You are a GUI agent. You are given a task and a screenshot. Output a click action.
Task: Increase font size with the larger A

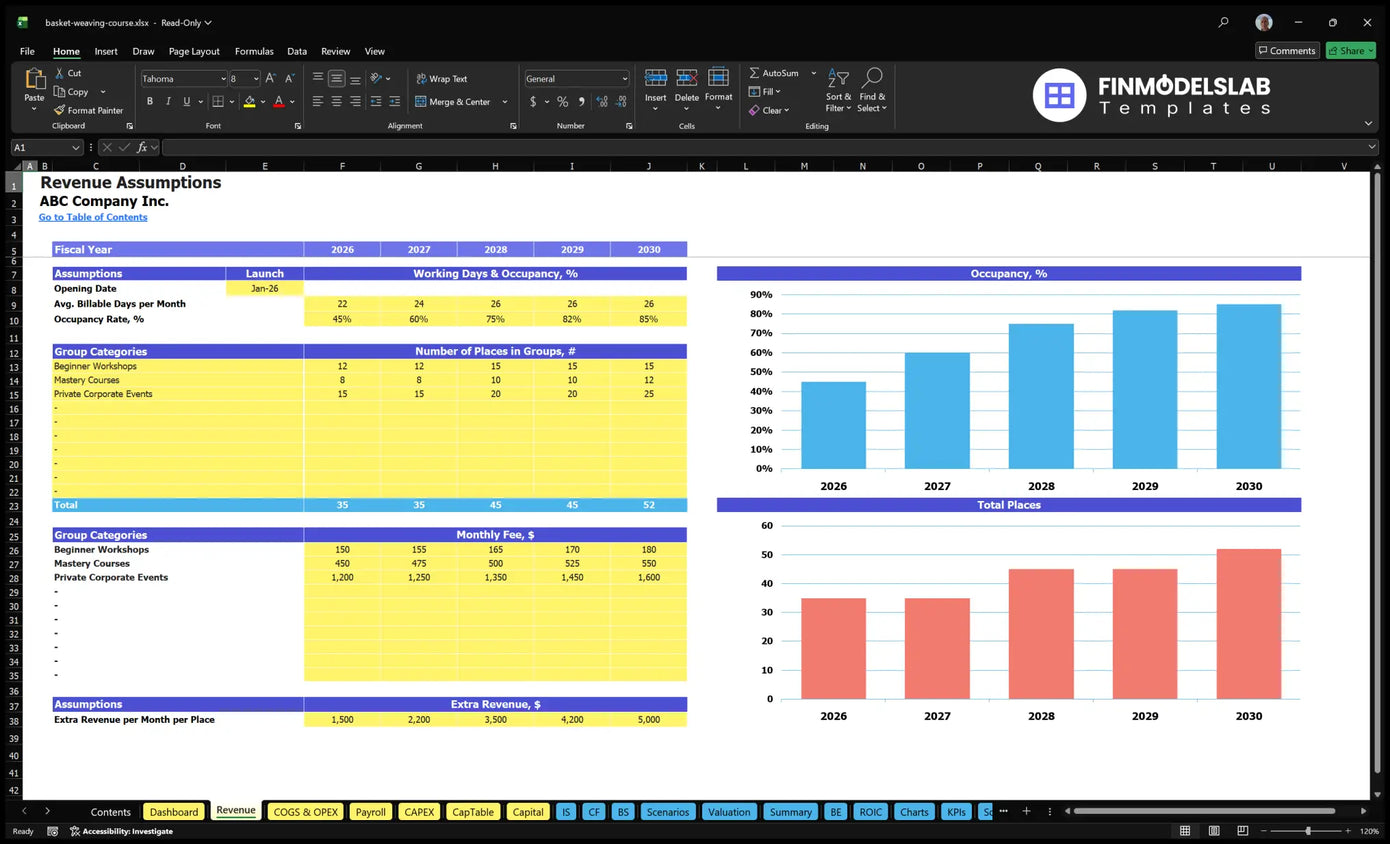(271, 78)
